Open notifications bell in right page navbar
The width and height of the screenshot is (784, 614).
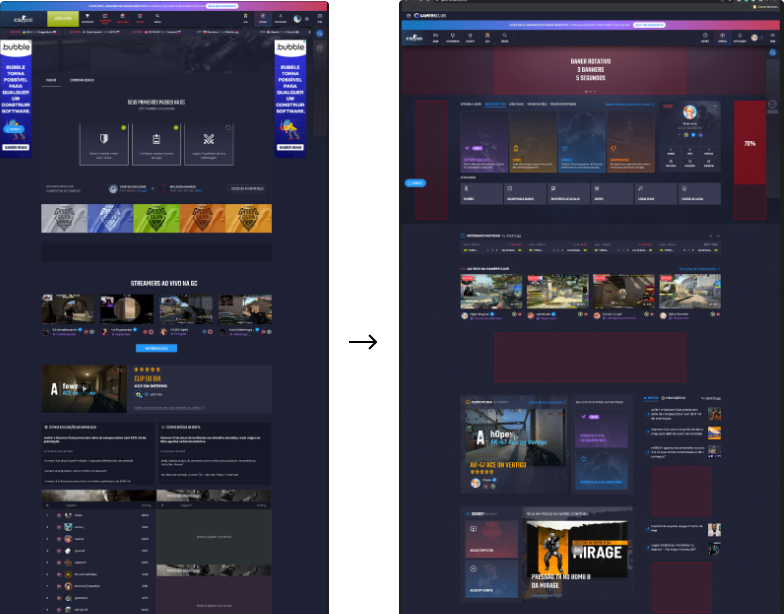(x=740, y=38)
